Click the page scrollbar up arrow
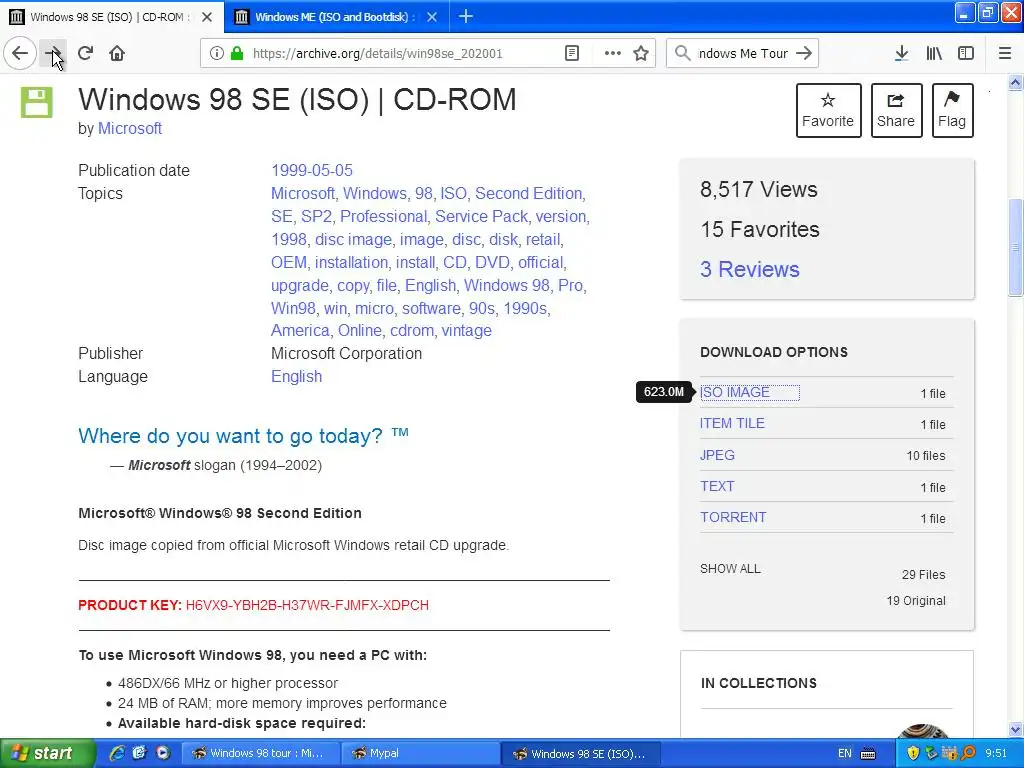The image size is (1024, 768). tap(1015, 82)
